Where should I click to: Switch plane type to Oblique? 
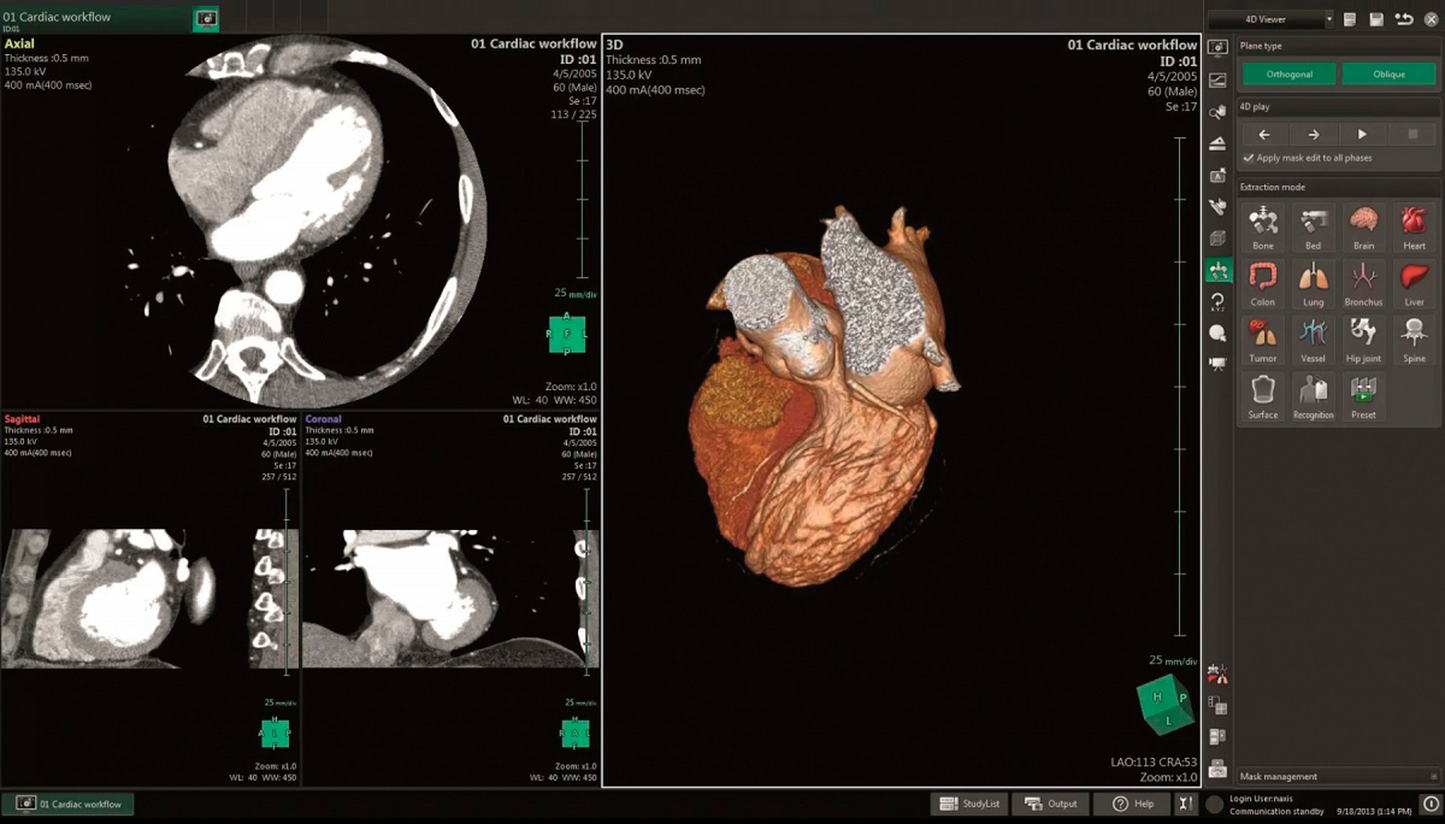1388,74
